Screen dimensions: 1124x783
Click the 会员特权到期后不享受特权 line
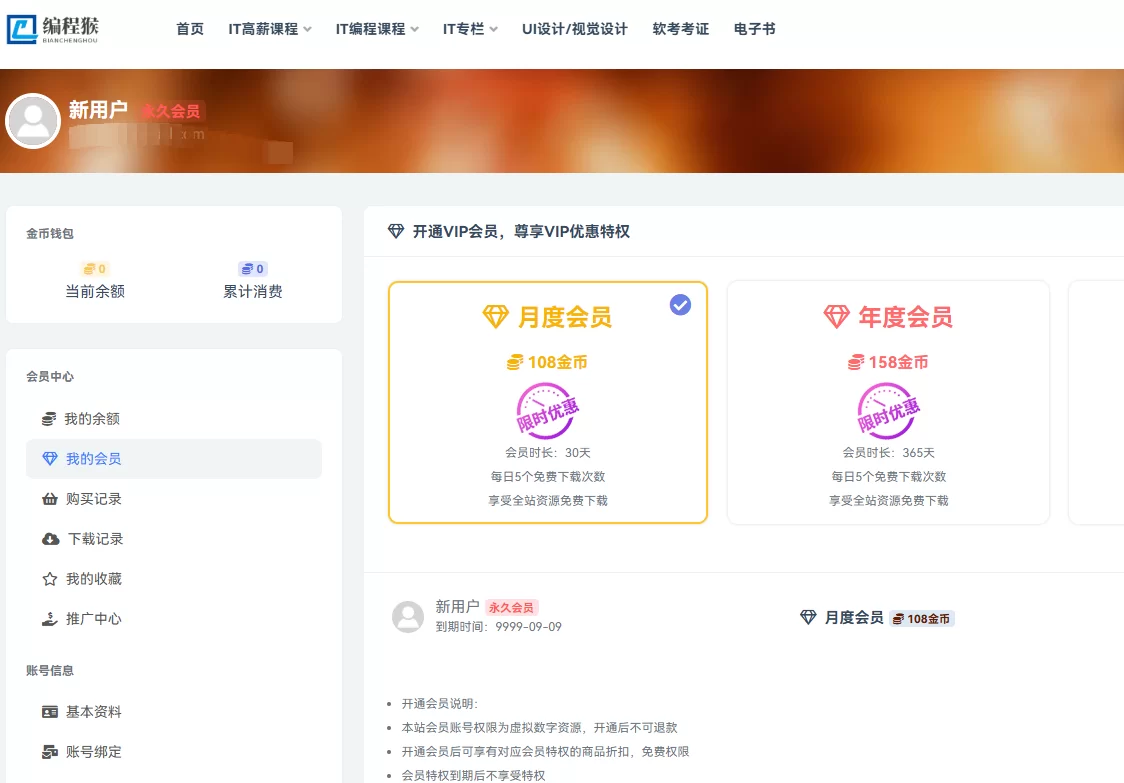(x=473, y=775)
